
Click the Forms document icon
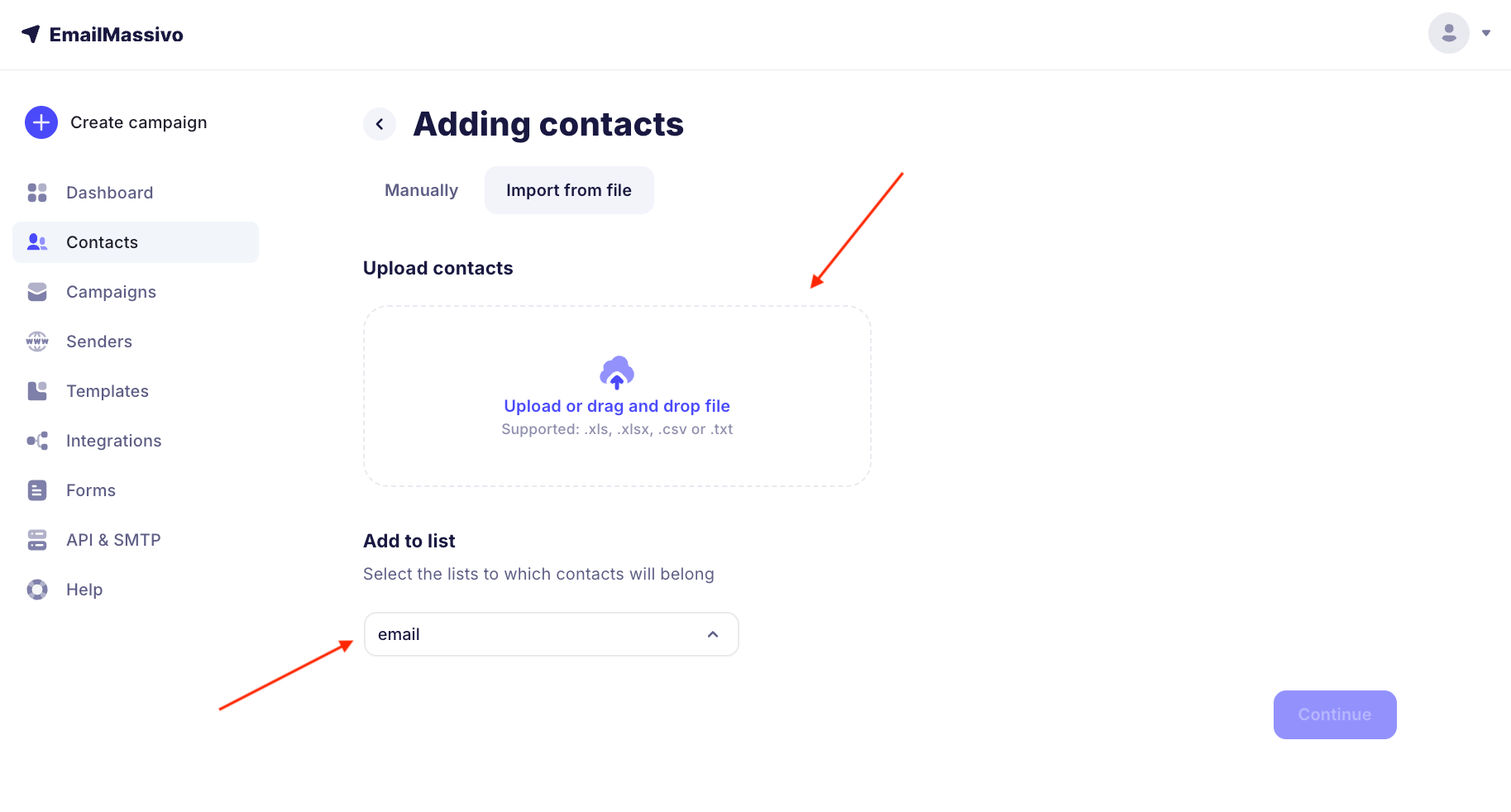tap(37, 490)
